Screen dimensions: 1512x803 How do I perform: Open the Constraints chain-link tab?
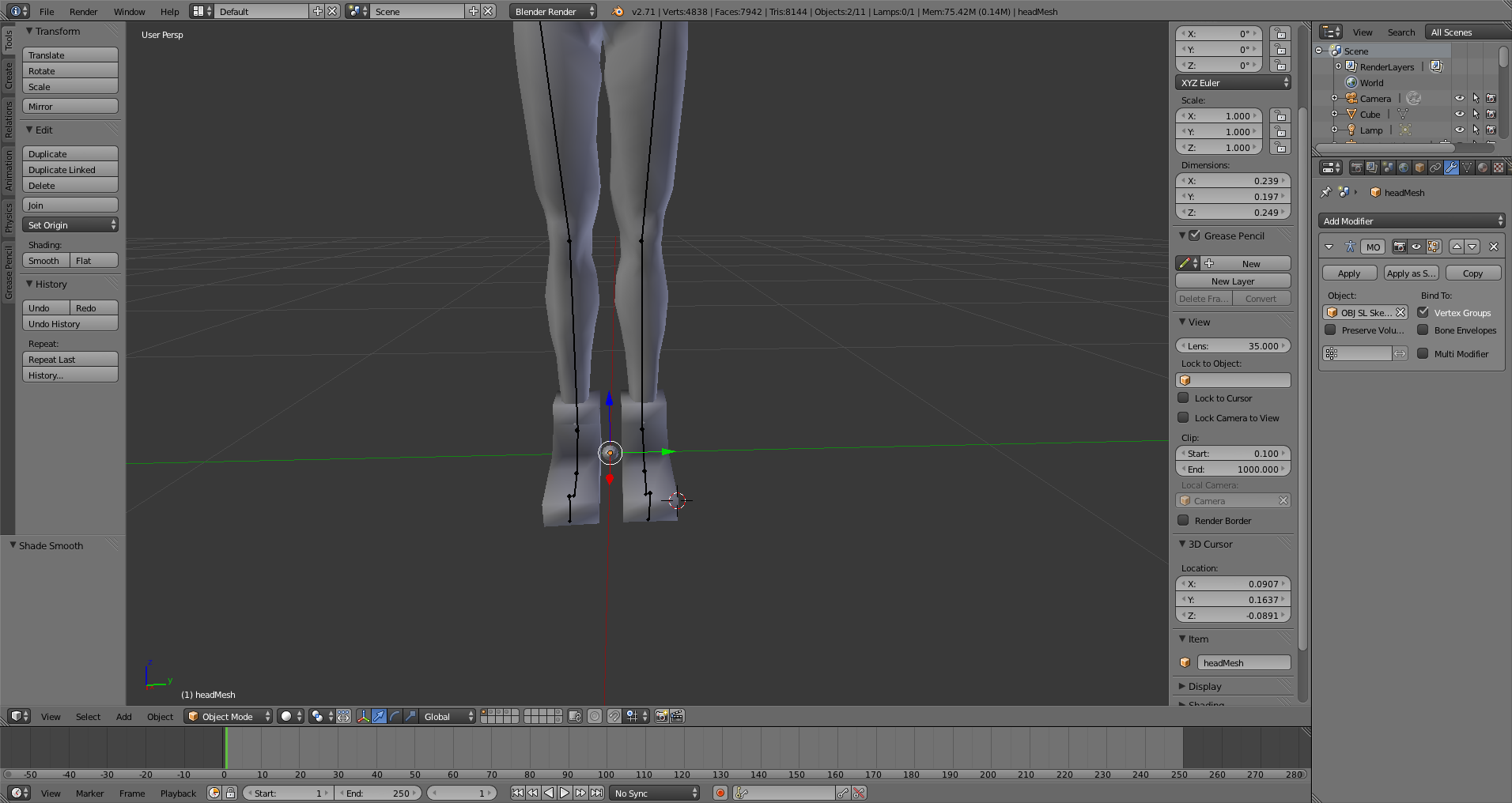[1435, 168]
